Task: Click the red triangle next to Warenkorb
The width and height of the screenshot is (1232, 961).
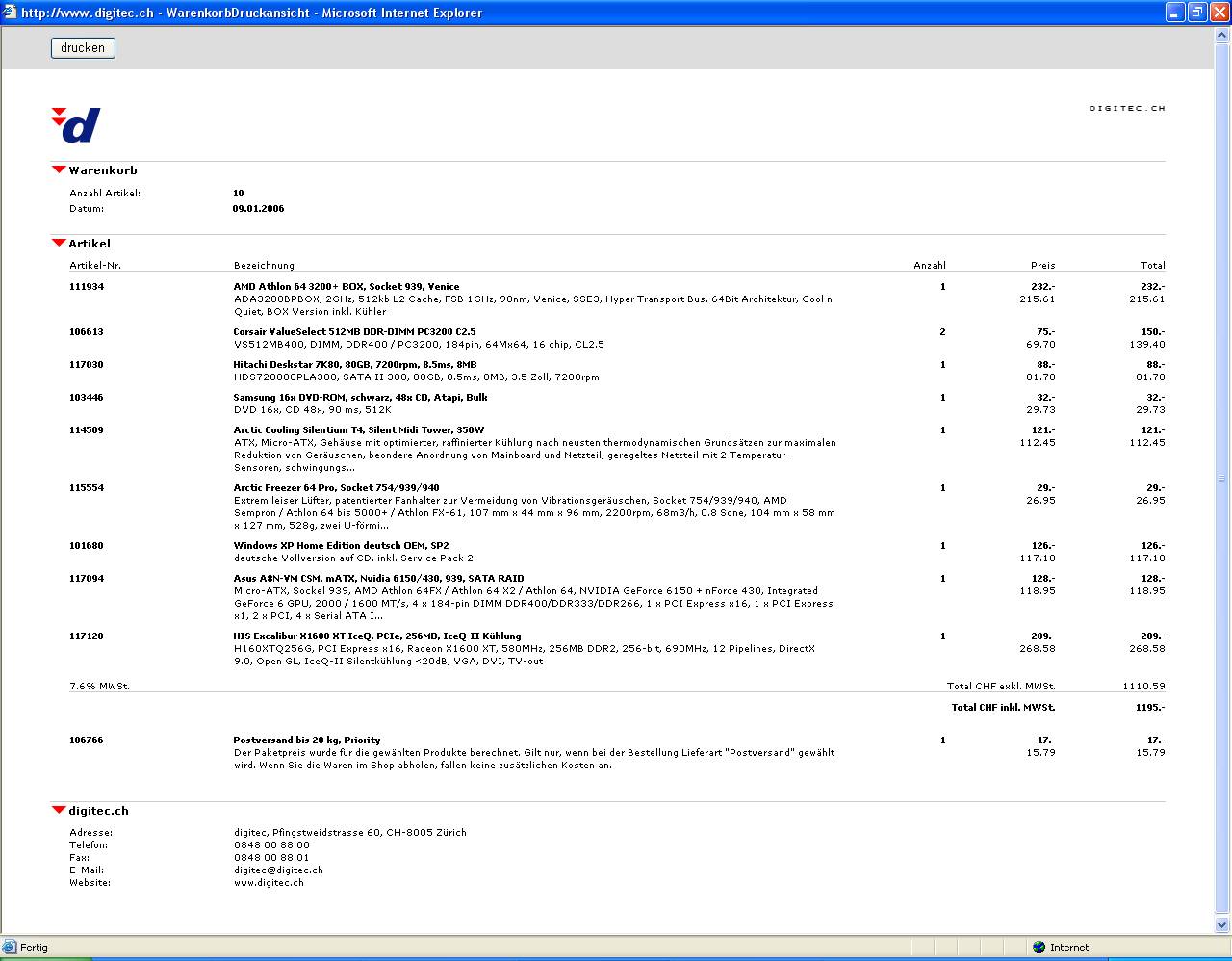Action: coord(59,170)
